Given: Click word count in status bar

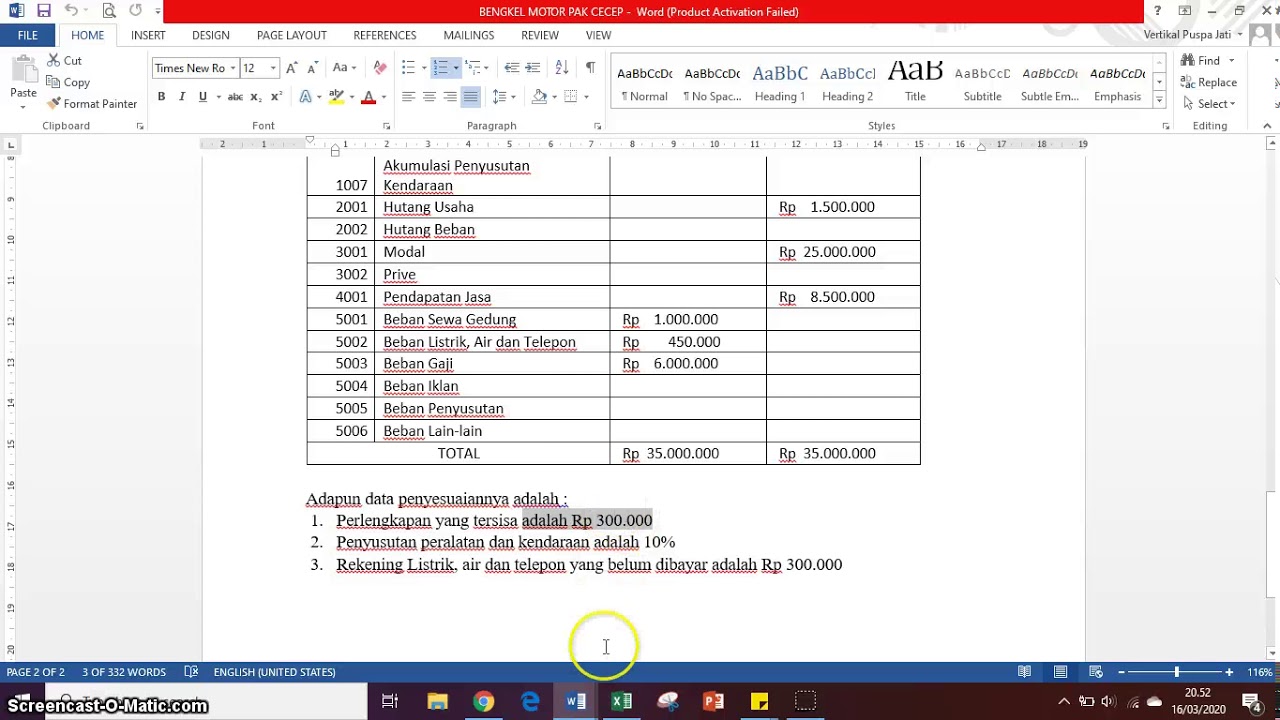Looking at the screenshot, I should (124, 672).
